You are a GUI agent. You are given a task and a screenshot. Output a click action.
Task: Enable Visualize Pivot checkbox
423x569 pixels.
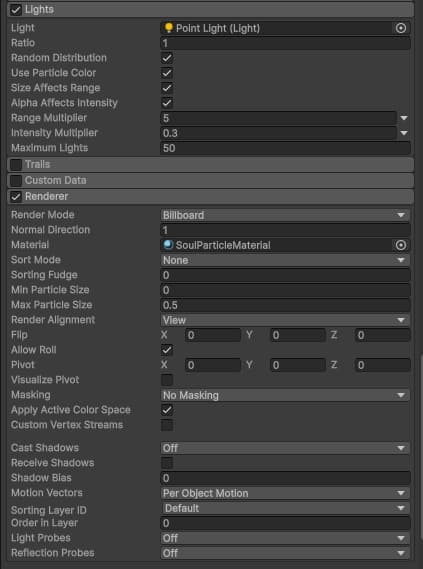[167, 380]
